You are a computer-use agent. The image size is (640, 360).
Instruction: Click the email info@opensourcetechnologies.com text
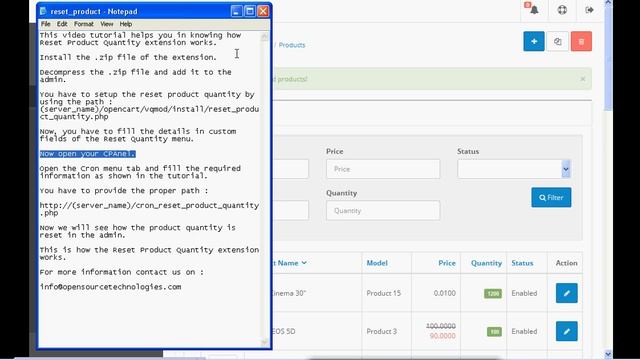point(110,287)
